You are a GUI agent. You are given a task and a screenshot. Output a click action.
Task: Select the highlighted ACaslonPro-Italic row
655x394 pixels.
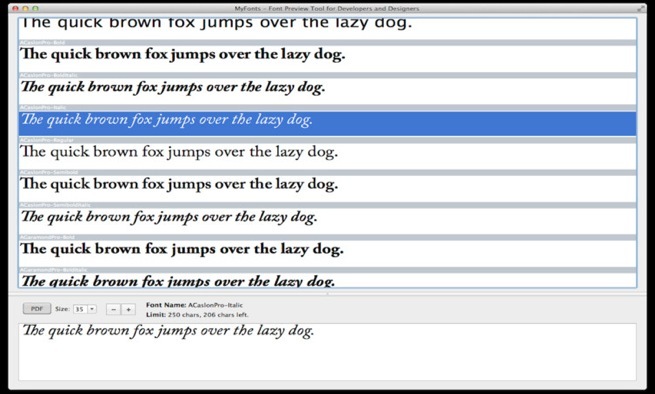(x=328, y=123)
